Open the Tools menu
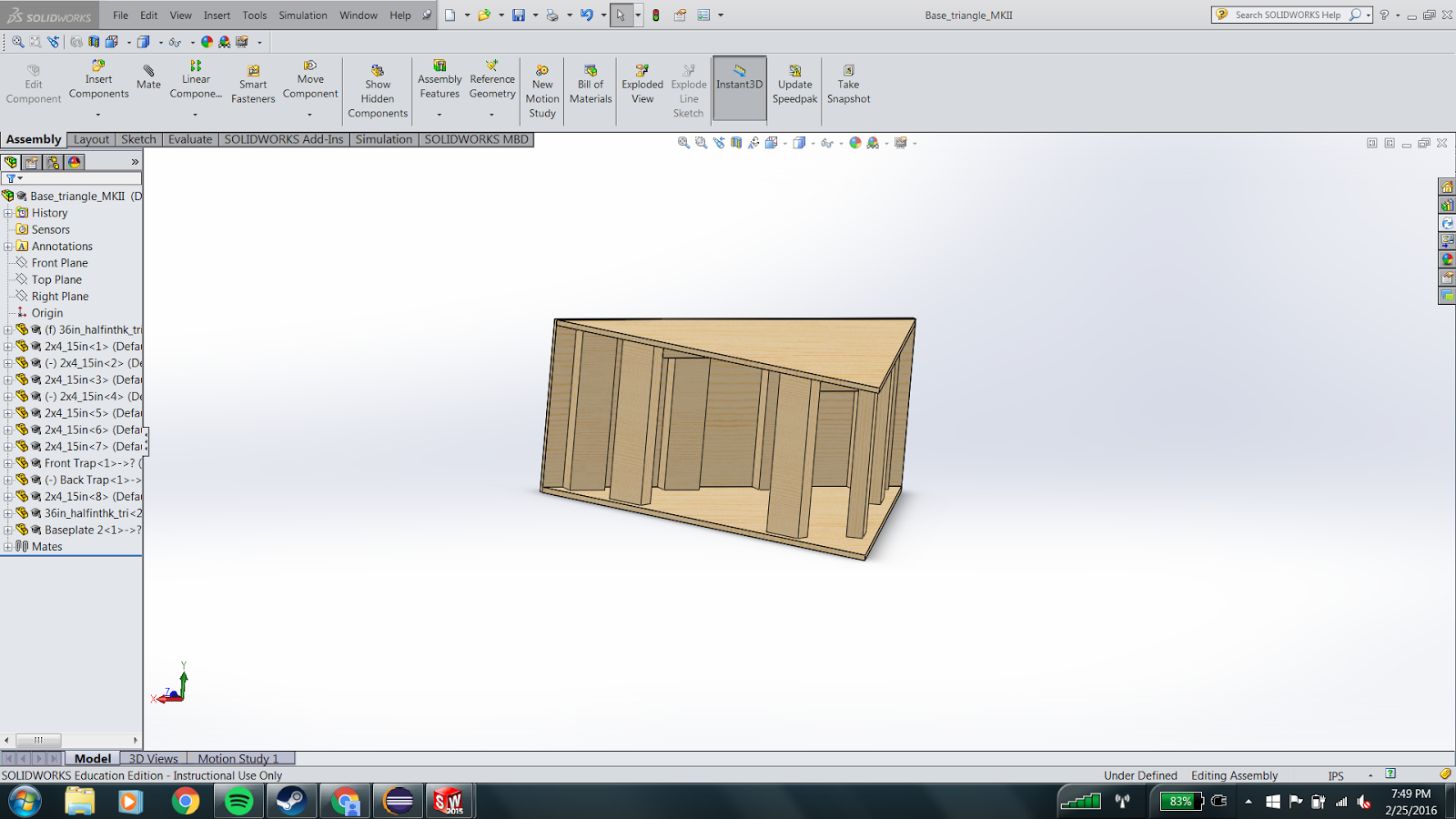 tap(255, 15)
